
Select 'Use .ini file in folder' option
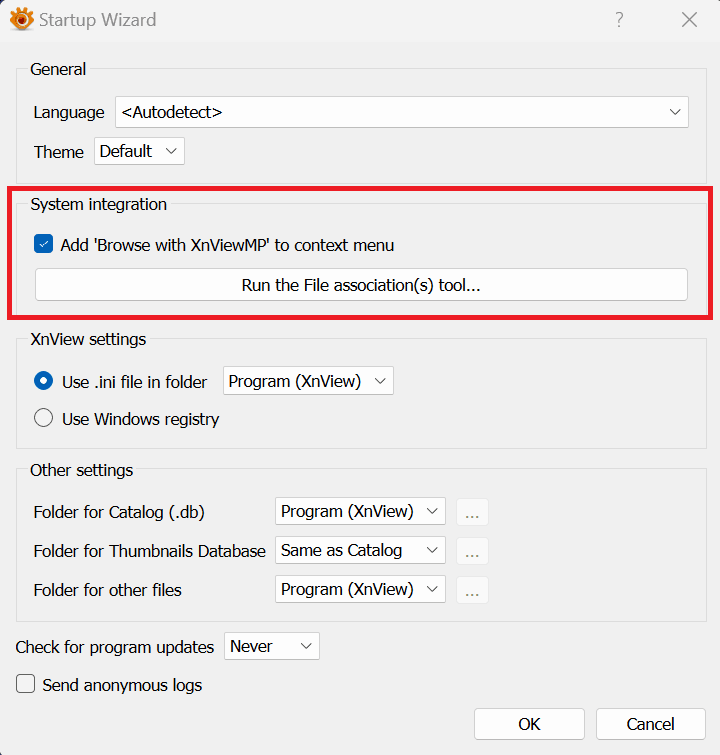pos(44,381)
